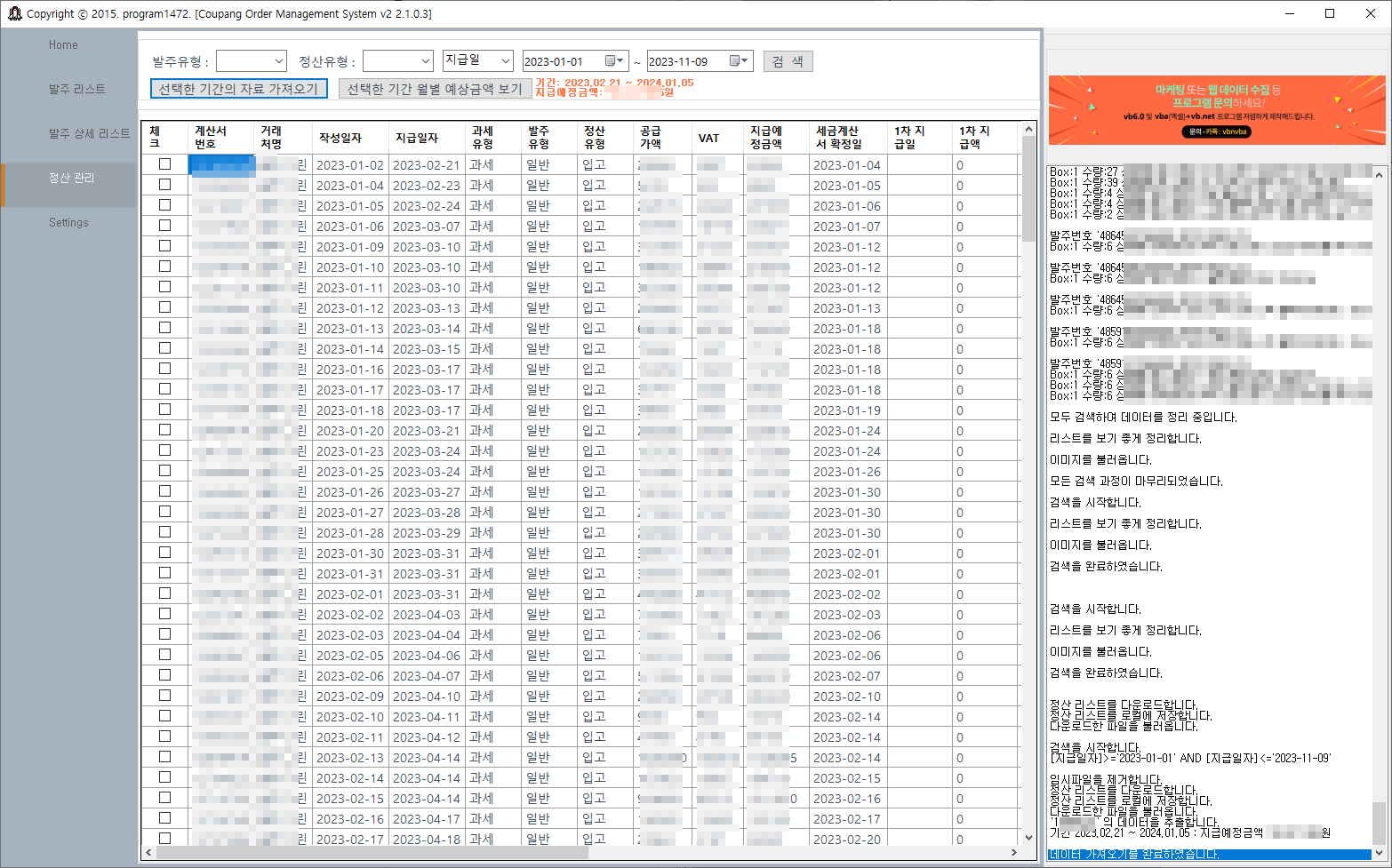Click the down arrow of the grid's vertical scrollbar
1392x868 pixels.
pyautogui.click(x=1028, y=837)
